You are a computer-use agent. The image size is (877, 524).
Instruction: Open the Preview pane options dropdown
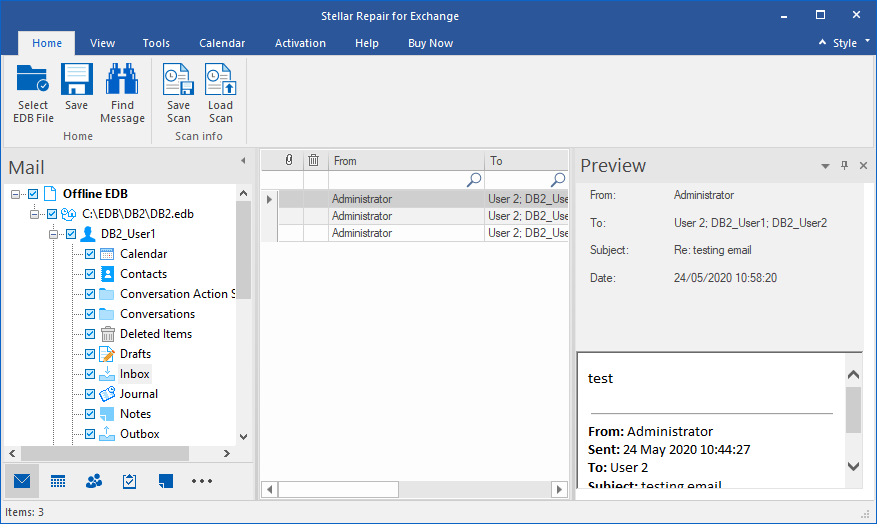825,166
